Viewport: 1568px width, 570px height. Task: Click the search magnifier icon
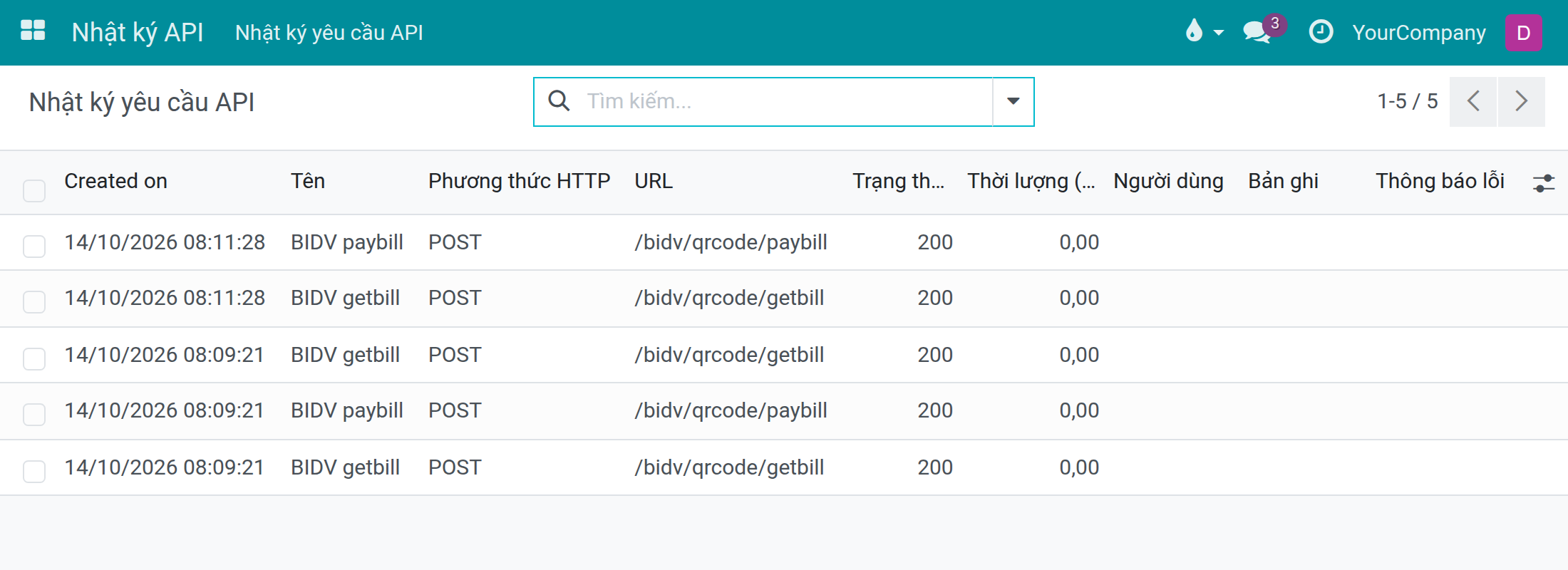point(559,101)
